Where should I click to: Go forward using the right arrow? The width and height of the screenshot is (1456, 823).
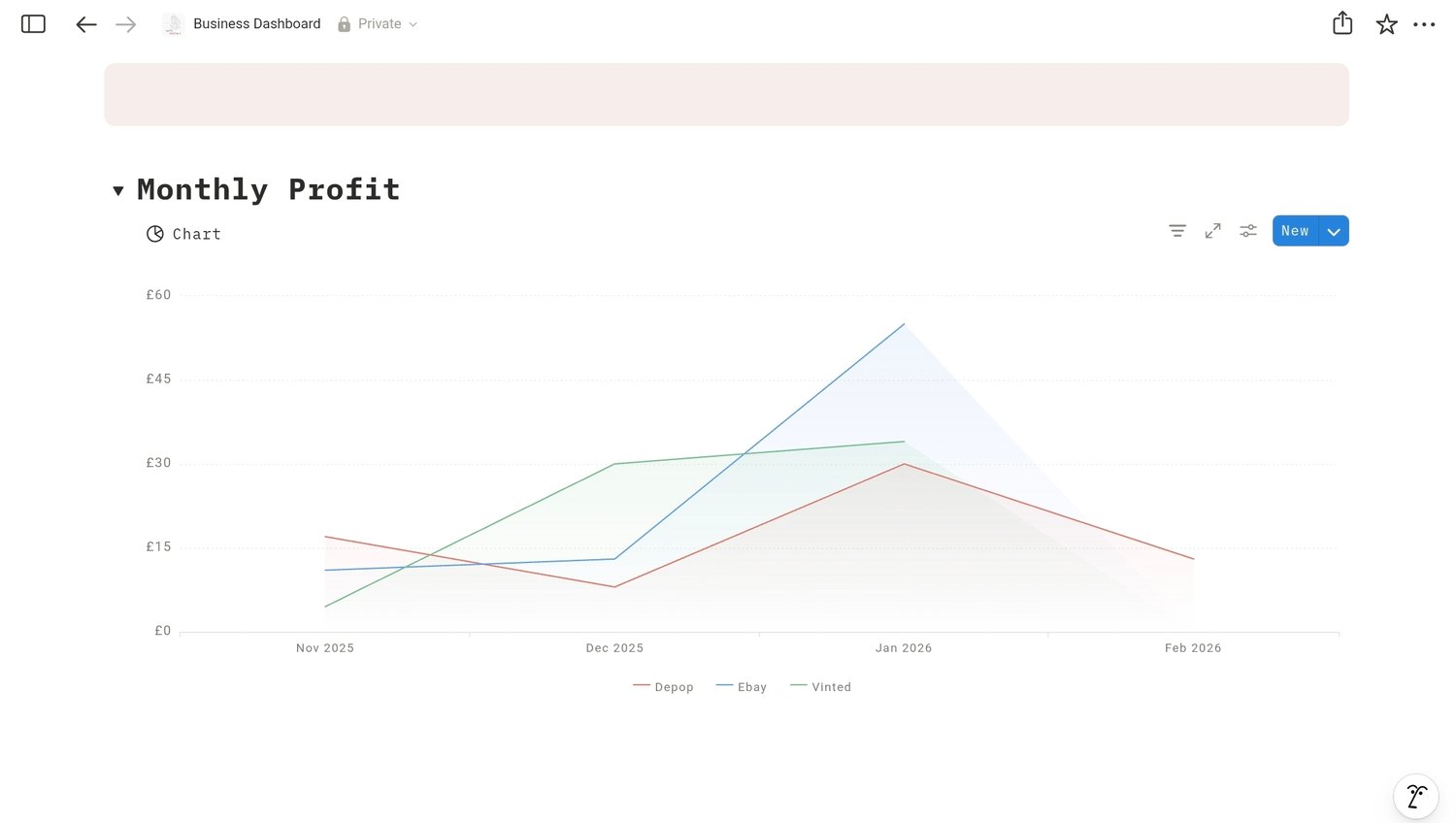coord(126,24)
